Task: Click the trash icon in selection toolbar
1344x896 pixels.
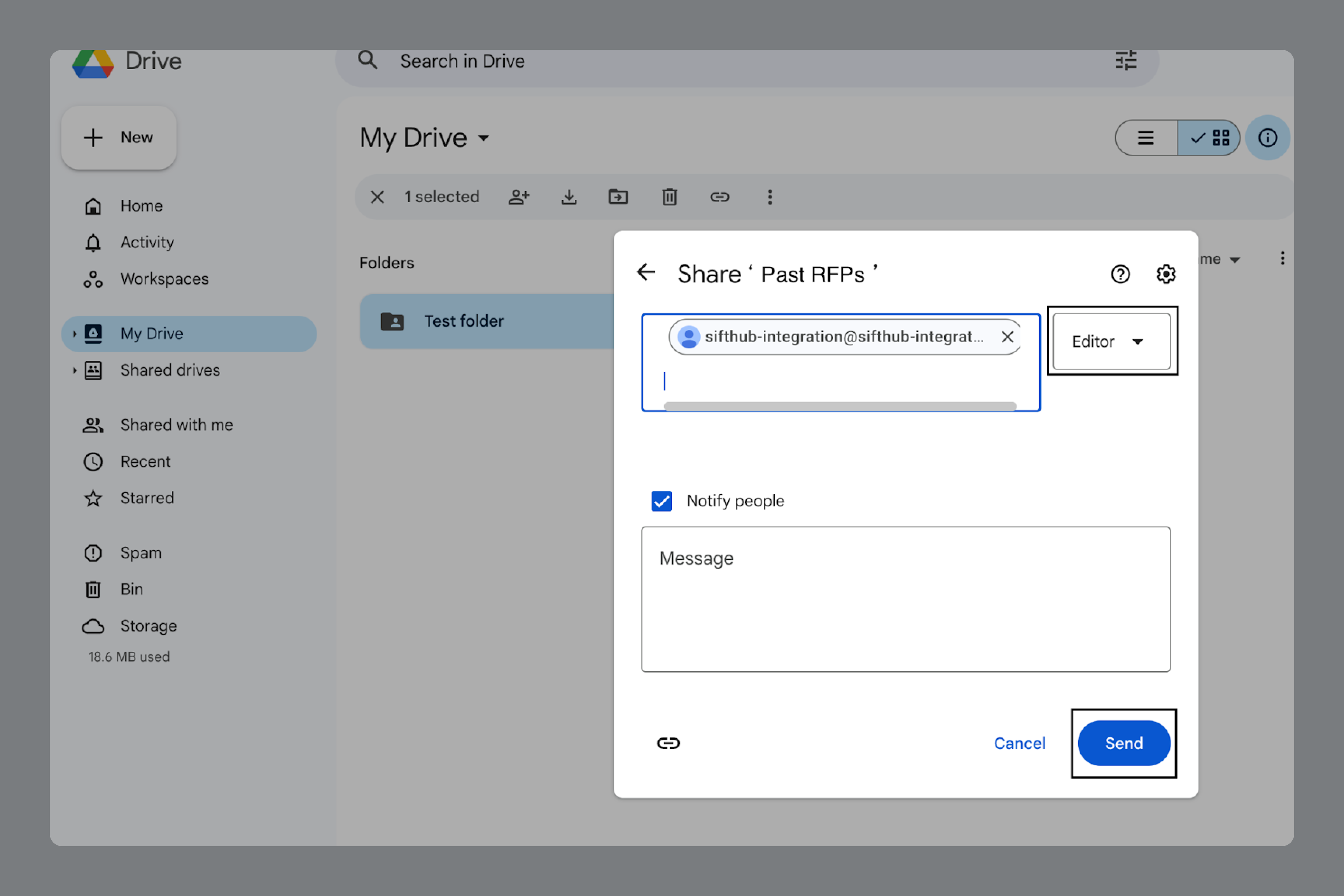Action: [x=669, y=197]
